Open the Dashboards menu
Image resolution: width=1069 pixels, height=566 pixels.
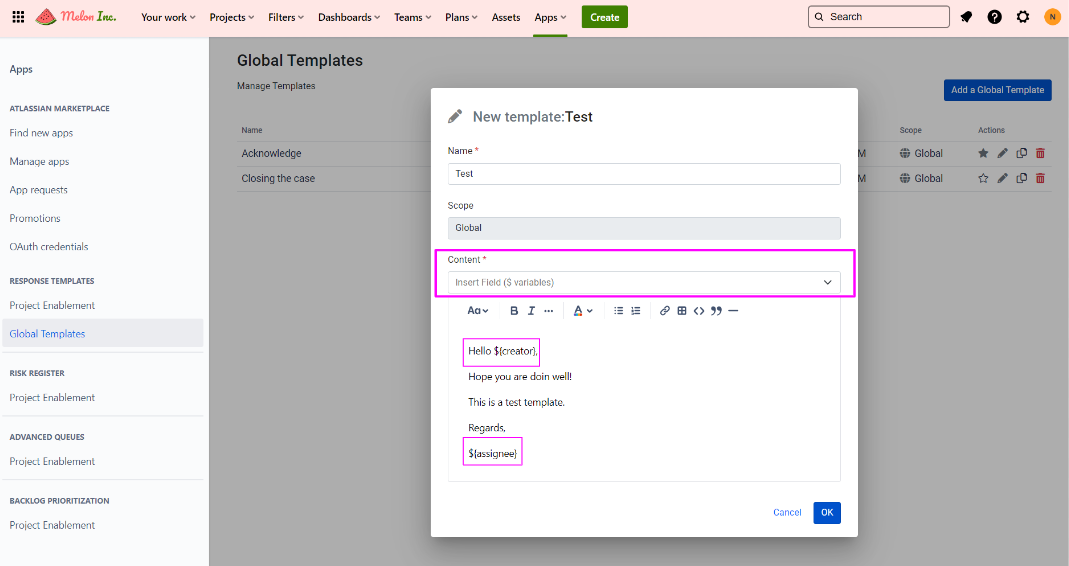pos(350,17)
